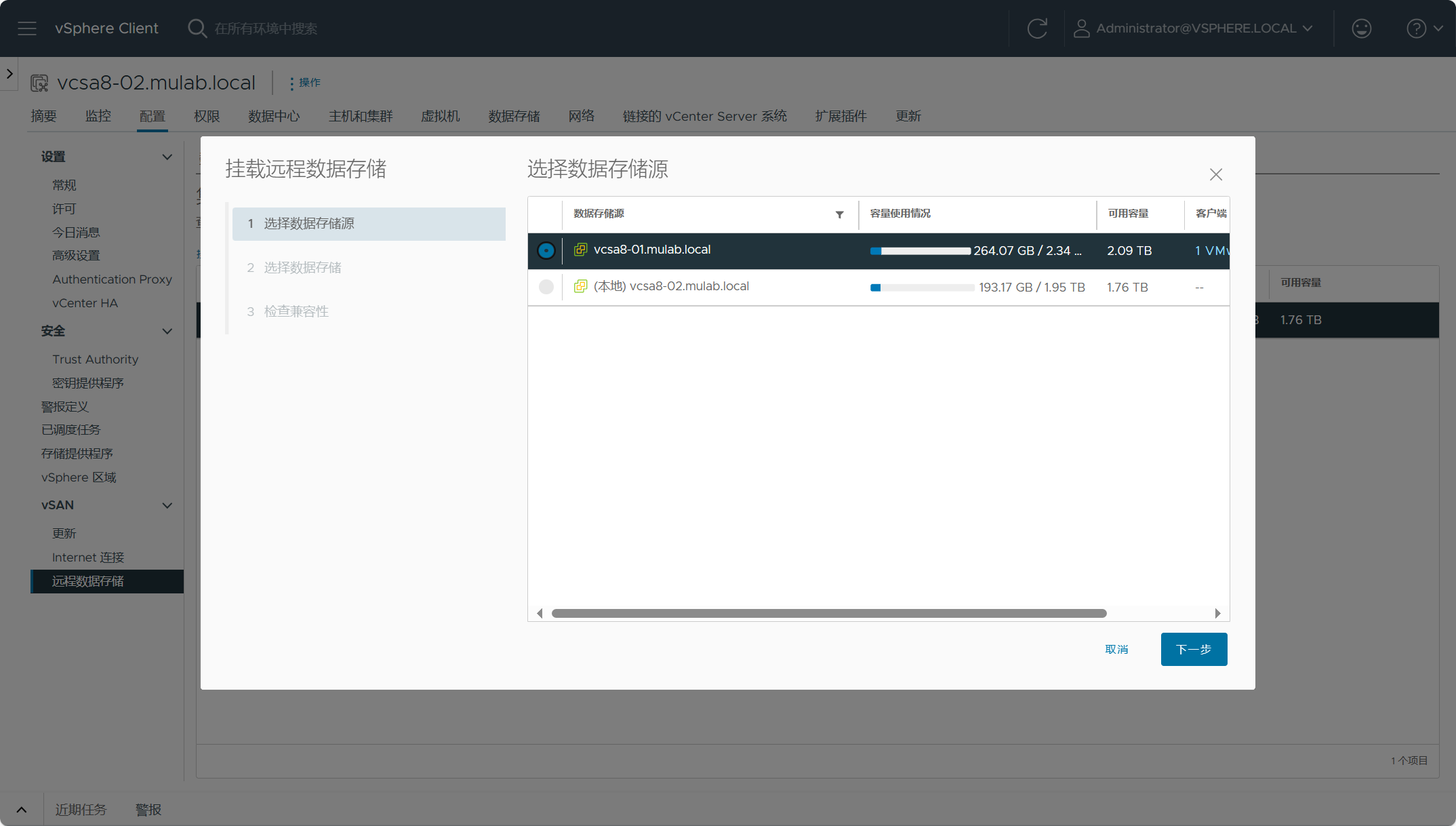Viewport: 1456px width, 826px height.
Task: Open 常规 settings item
Action: (64, 185)
